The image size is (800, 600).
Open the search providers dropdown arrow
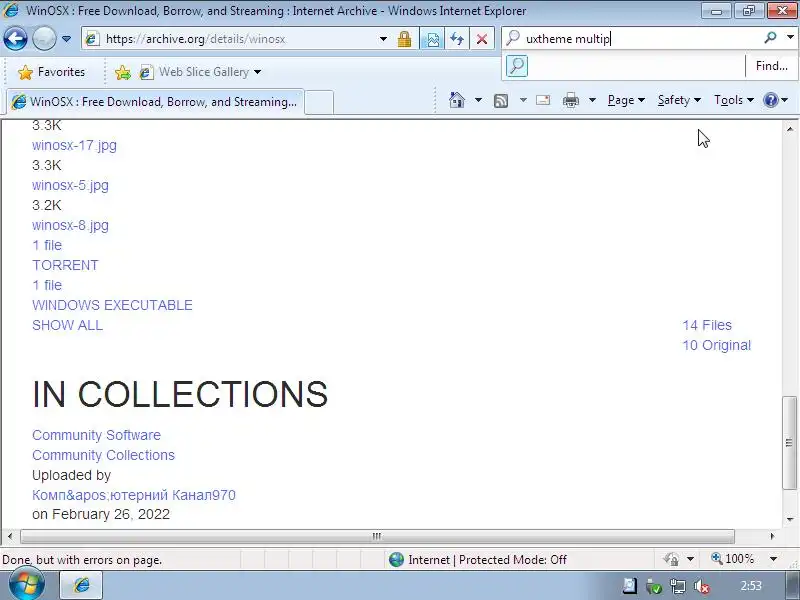coord(790,37)
